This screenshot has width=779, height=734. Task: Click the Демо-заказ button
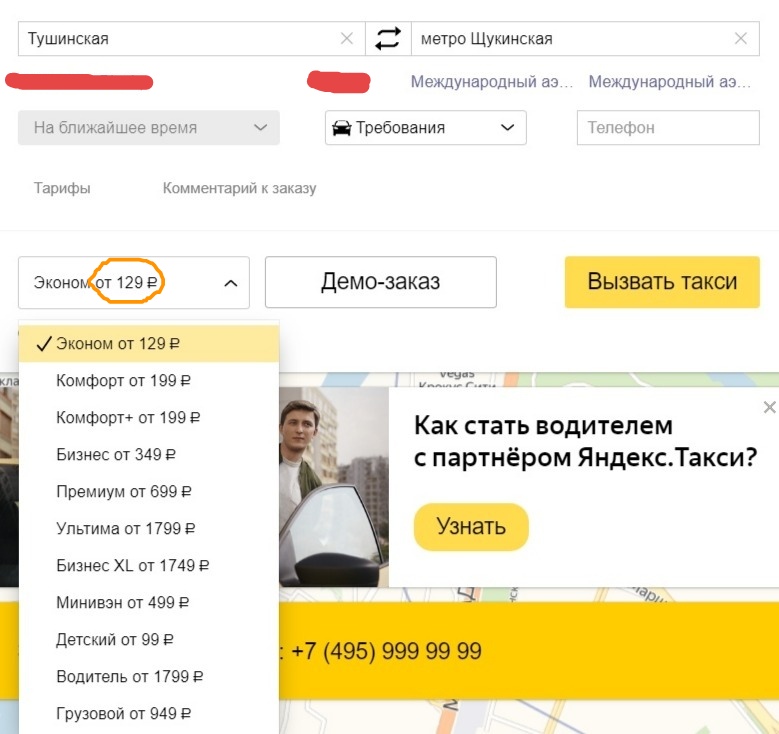[x=381, y=282]
